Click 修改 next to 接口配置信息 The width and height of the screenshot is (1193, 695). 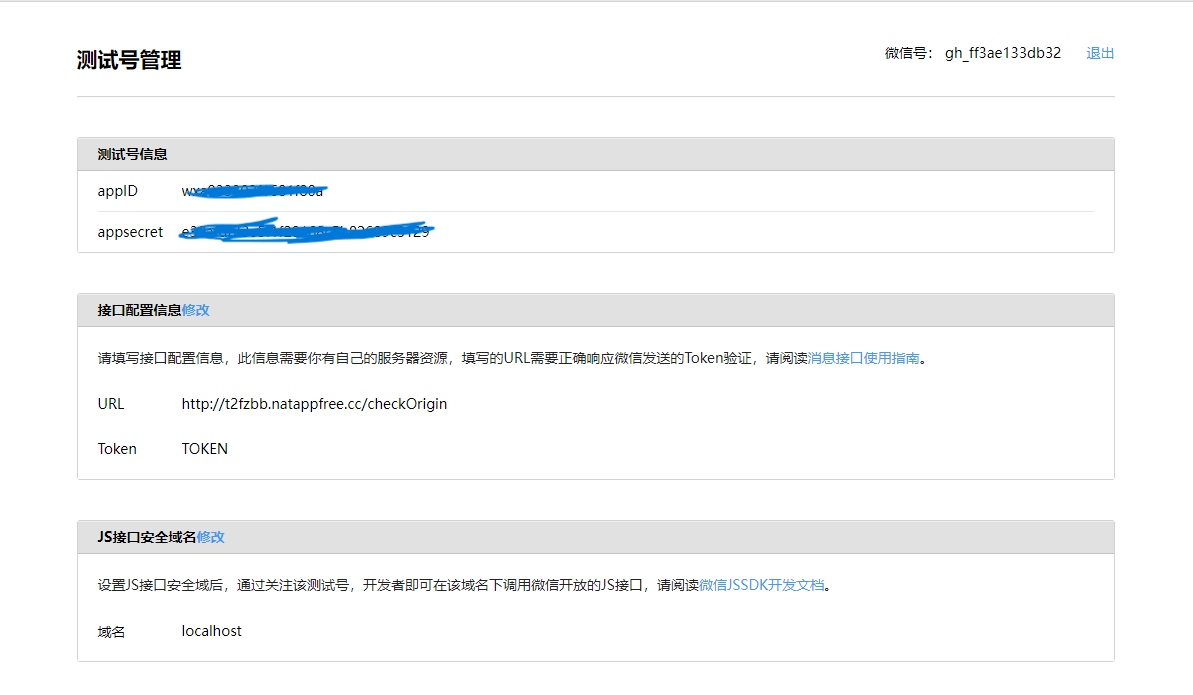[196, 310]
